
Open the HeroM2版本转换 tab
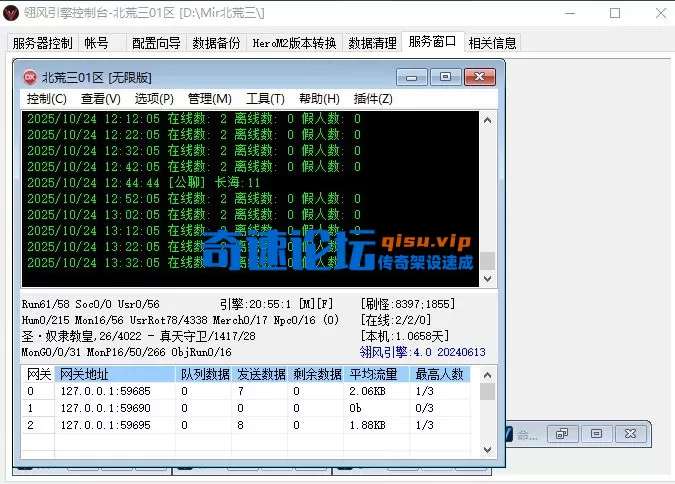click(x=294, y=43)
